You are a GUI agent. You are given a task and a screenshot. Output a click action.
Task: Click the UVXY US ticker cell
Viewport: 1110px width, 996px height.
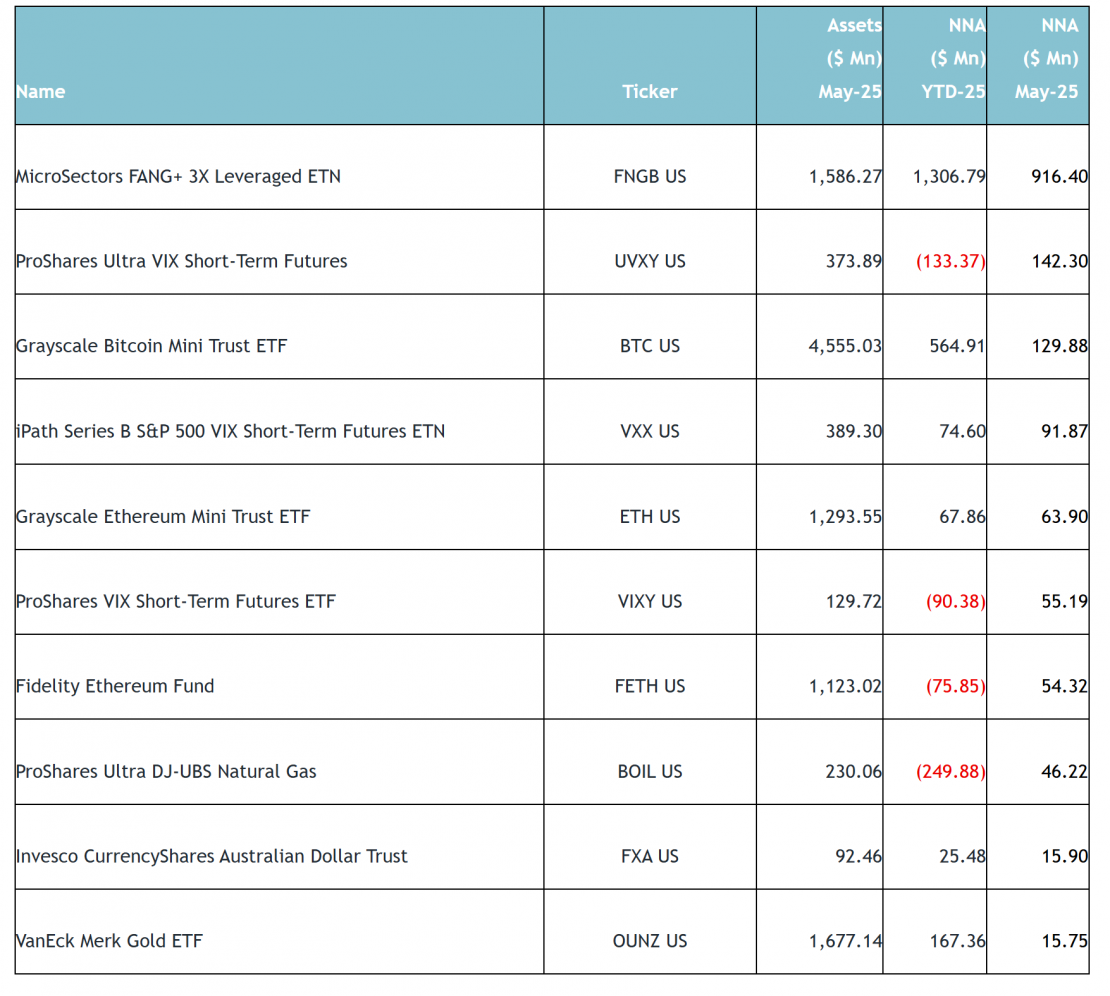point(649,262)
